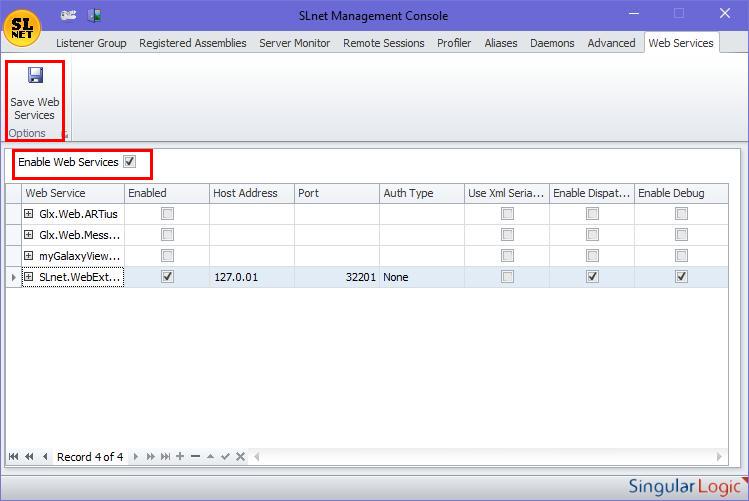The height and width of the screenshot is (501, 749).
Task: Toggle Enable Dispatcher for SLnet.WebExt row
Action: (x=592, y=277)
